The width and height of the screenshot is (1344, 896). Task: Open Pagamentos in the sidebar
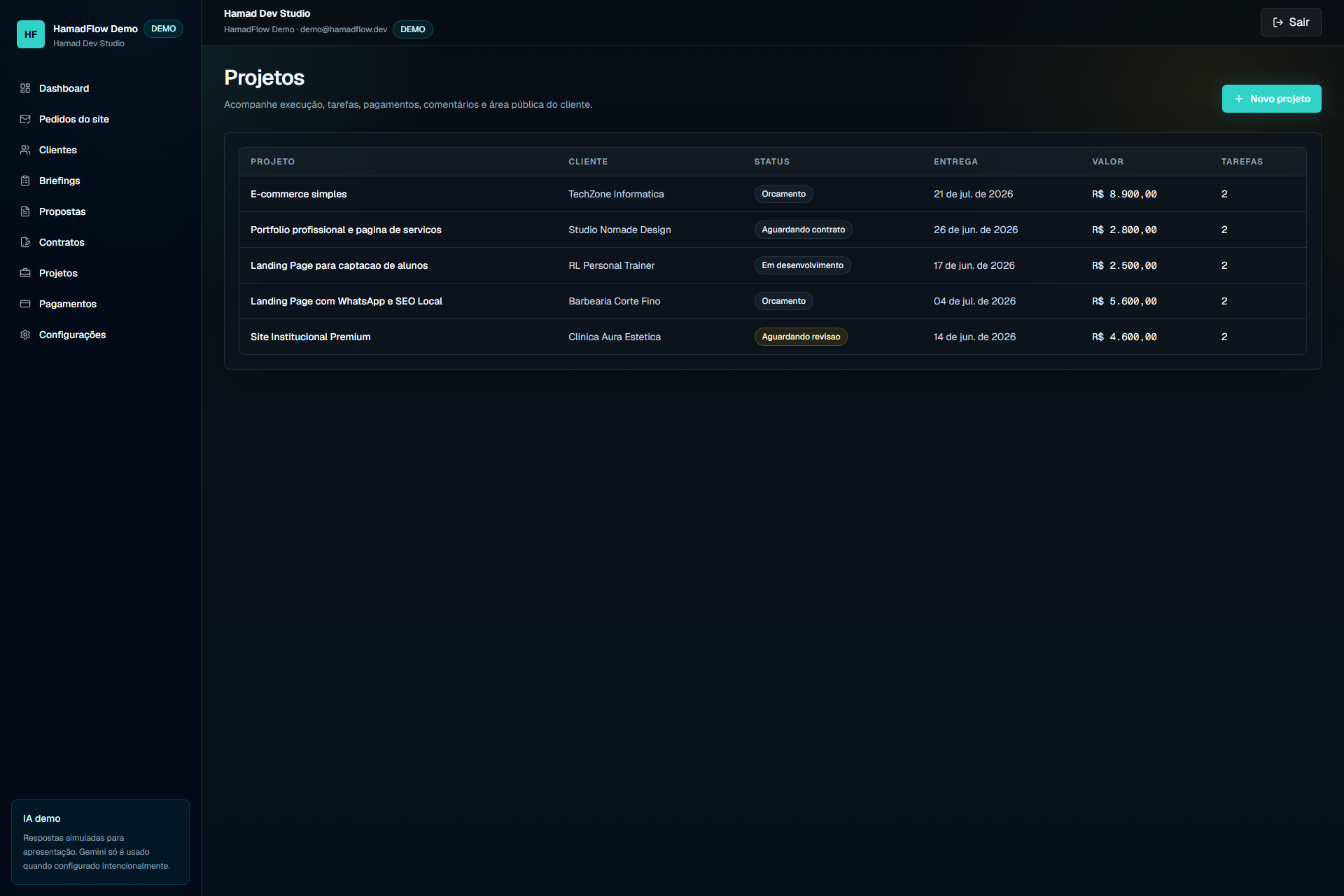(x=100, y=304)
